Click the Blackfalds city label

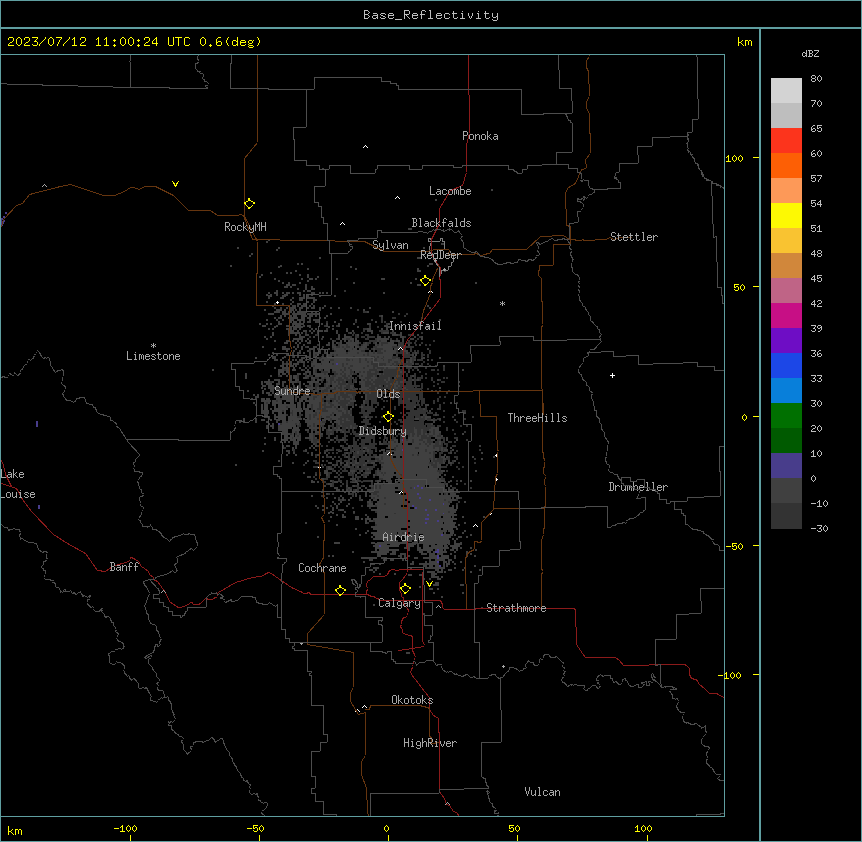(441, 223)
